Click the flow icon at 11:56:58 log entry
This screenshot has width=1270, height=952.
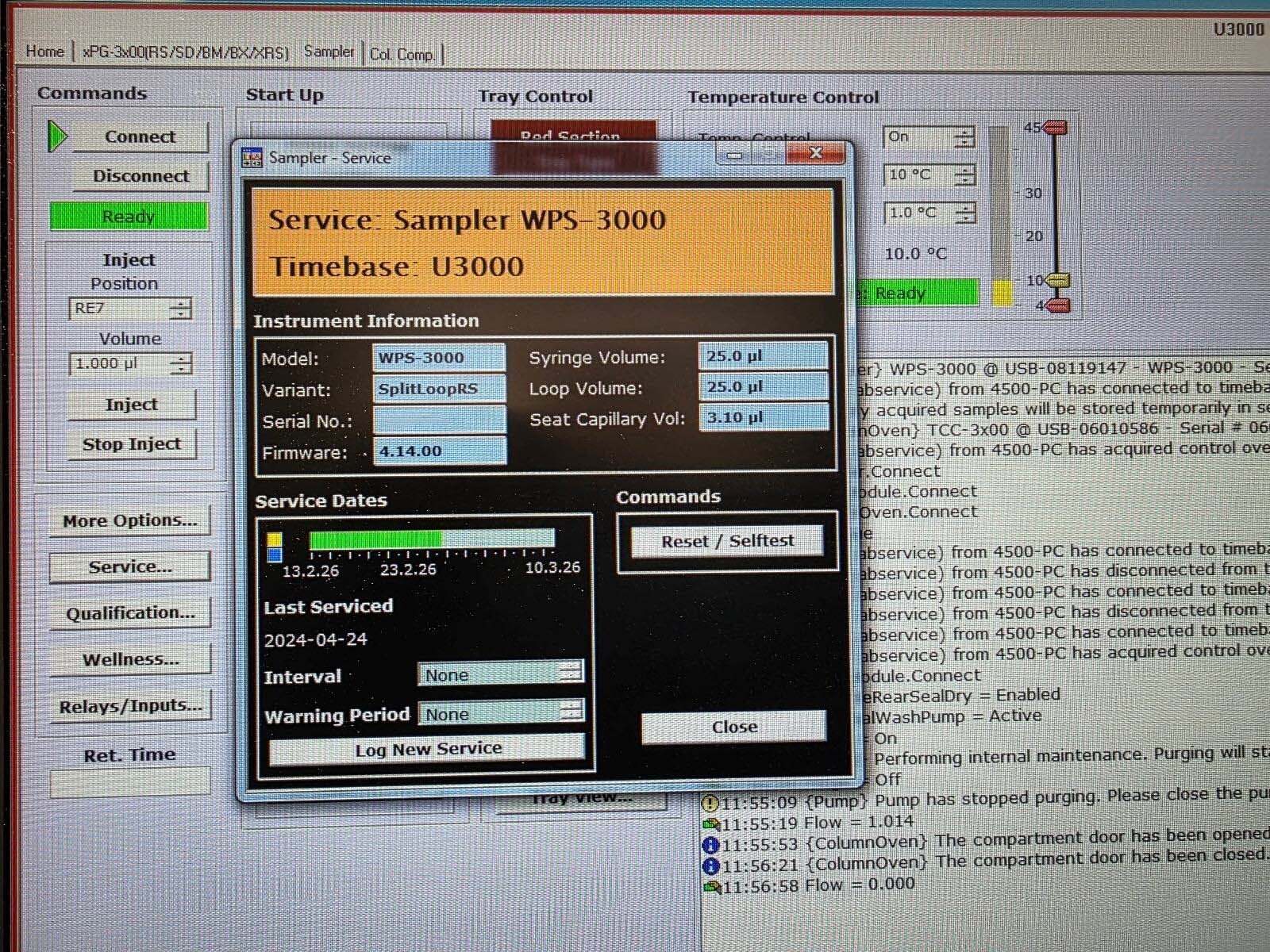tap(712, 886)
